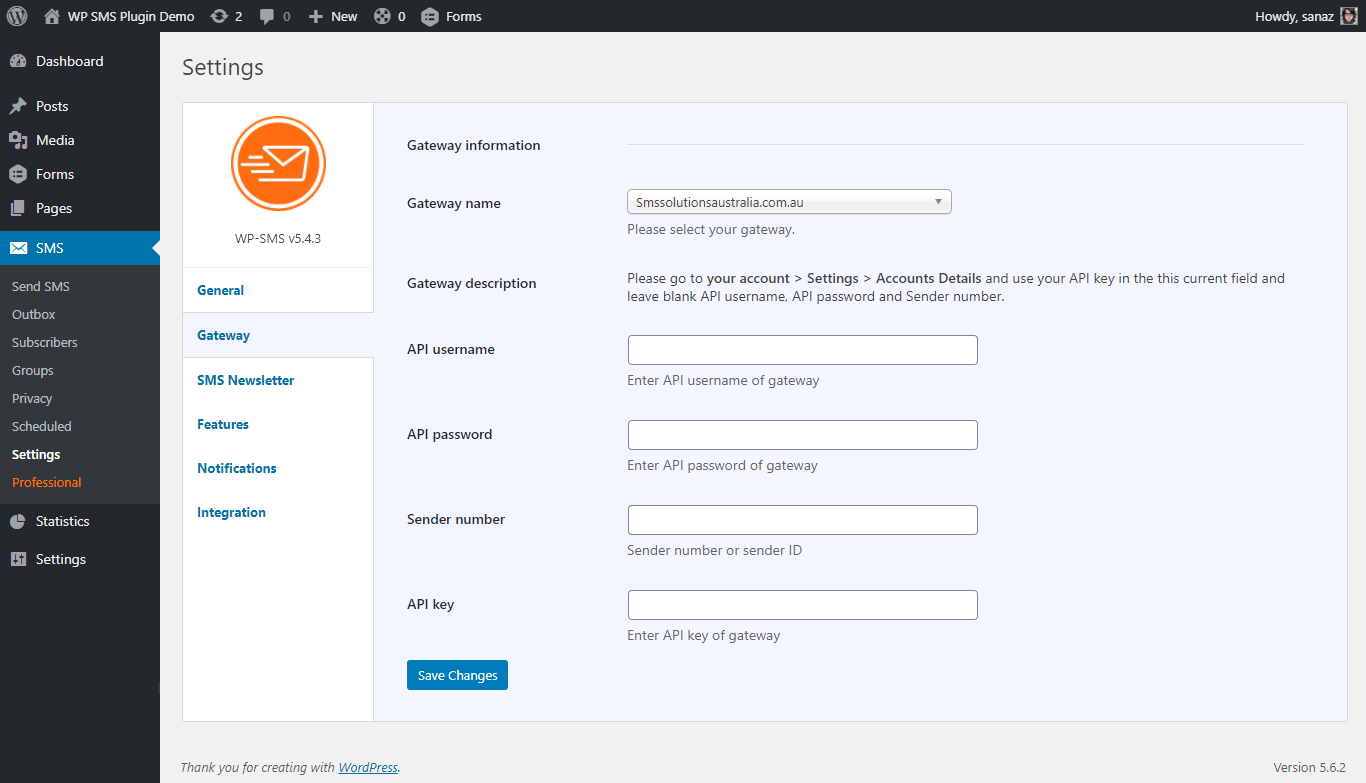Click the orange WP-SMS logo
The height and width of the screenshot is (783, 1366).
point(278,163)
